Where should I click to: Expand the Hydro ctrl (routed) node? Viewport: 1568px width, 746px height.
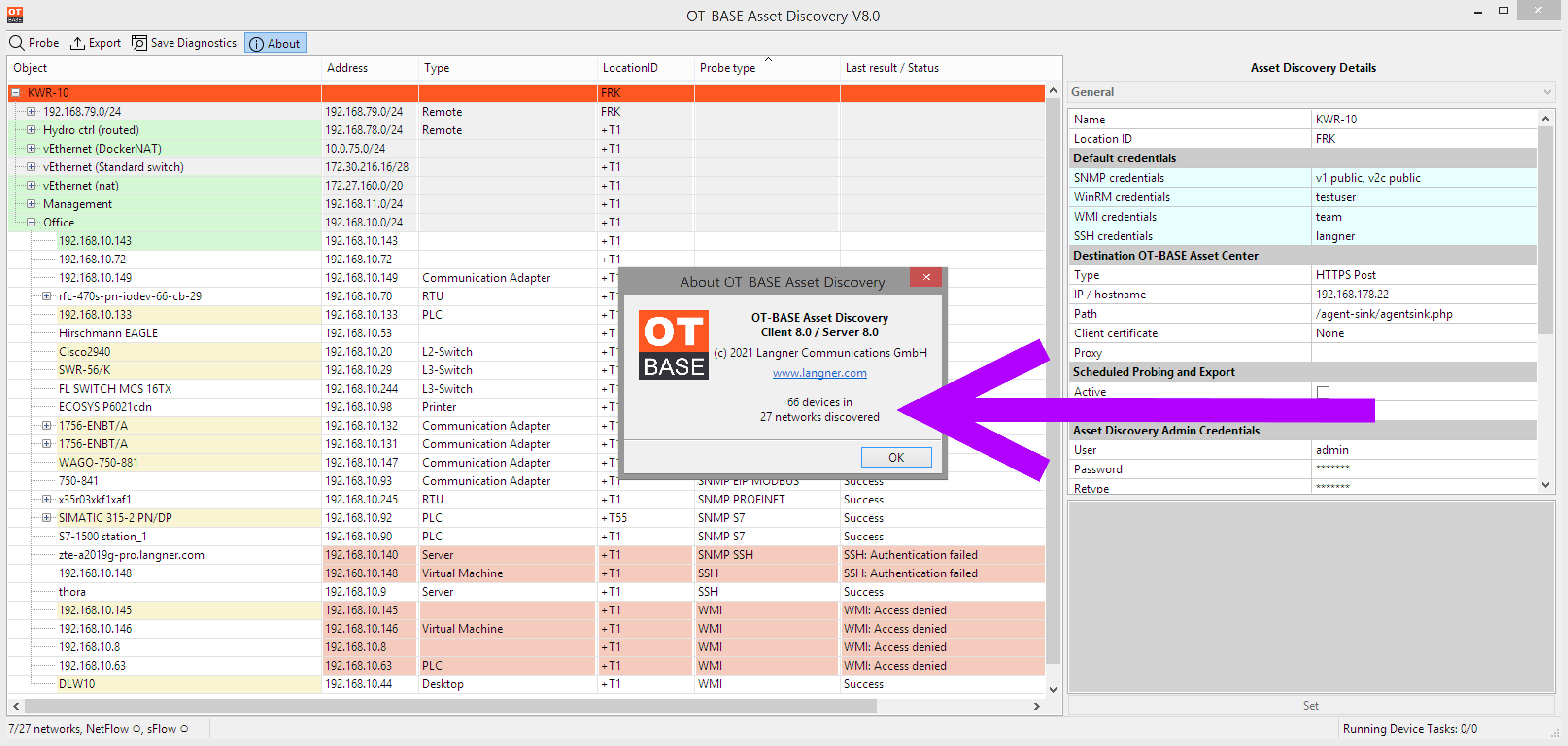point(31,130)
